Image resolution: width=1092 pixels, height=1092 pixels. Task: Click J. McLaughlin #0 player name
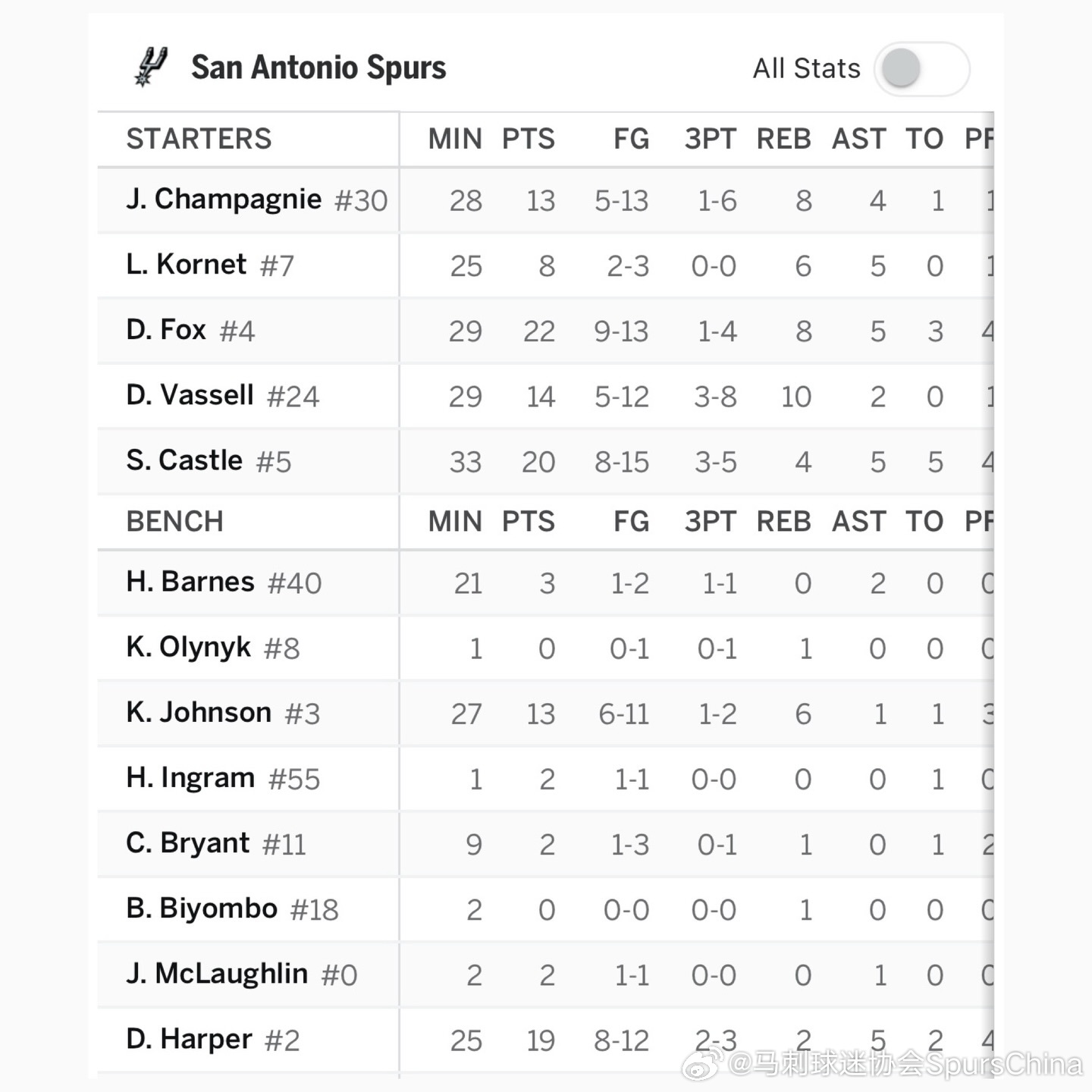(x=241, y=974)
